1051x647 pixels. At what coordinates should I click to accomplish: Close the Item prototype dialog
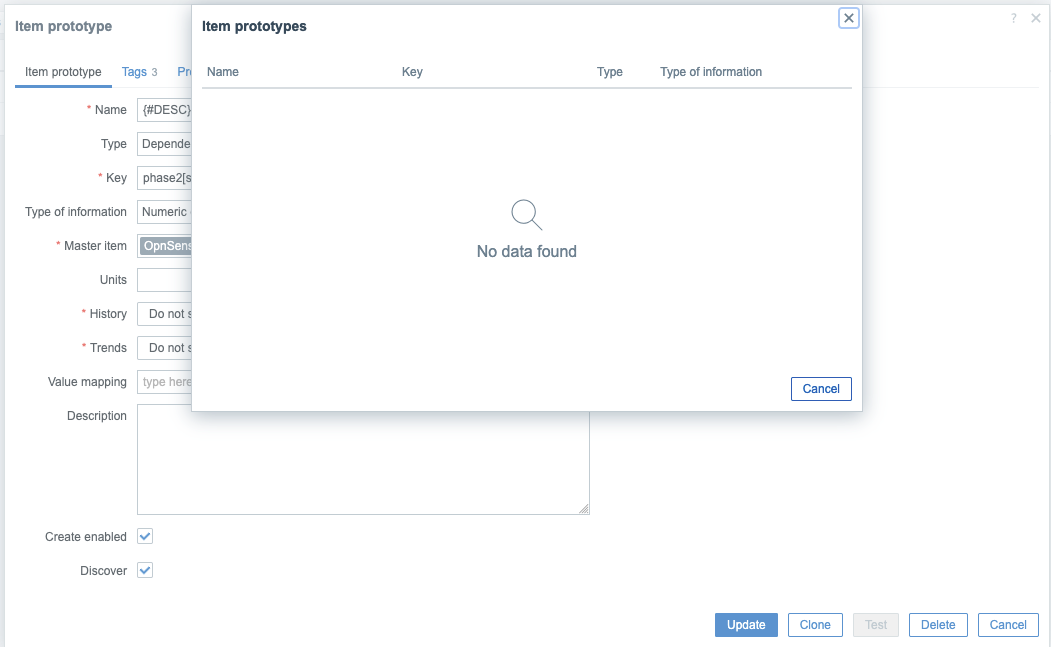coord(1036,19)
